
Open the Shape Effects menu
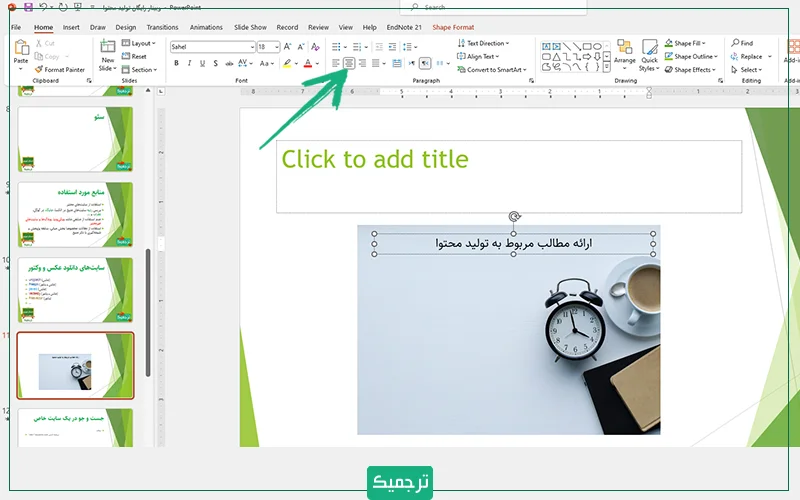click(x=690, y=69)
